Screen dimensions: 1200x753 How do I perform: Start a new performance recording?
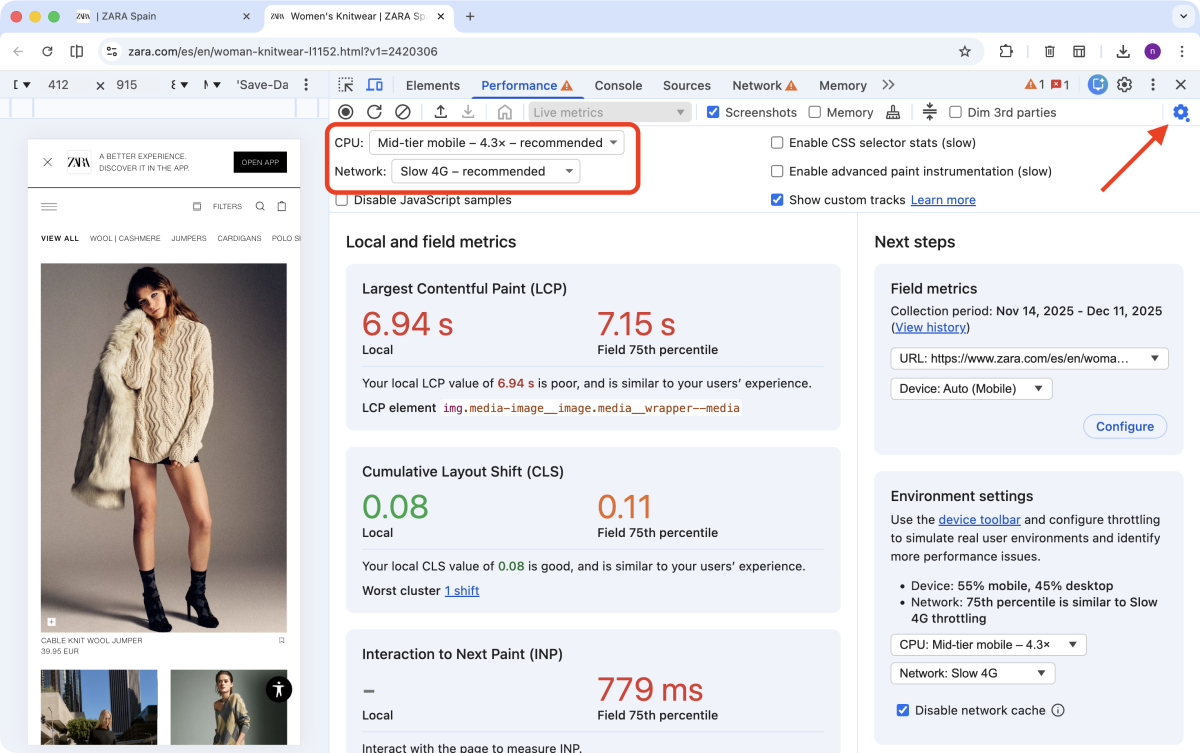pos(346,112)
